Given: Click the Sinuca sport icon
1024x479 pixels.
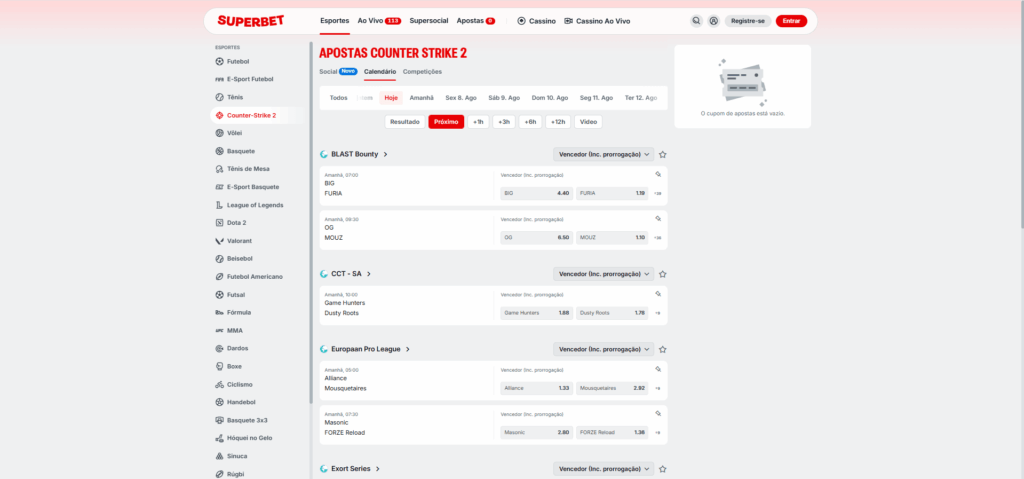Looking at the screenshot, I should click(x=219, y=456).
